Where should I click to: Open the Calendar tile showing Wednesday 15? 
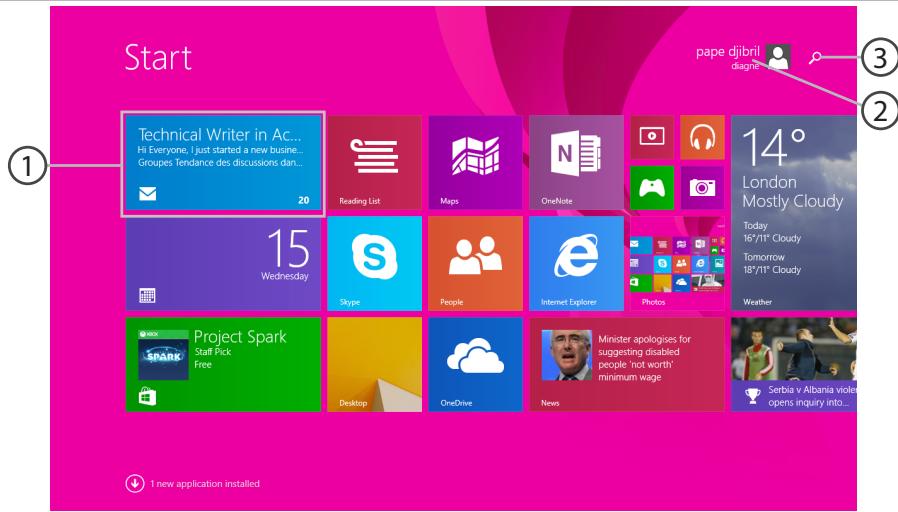pos(223,264)
